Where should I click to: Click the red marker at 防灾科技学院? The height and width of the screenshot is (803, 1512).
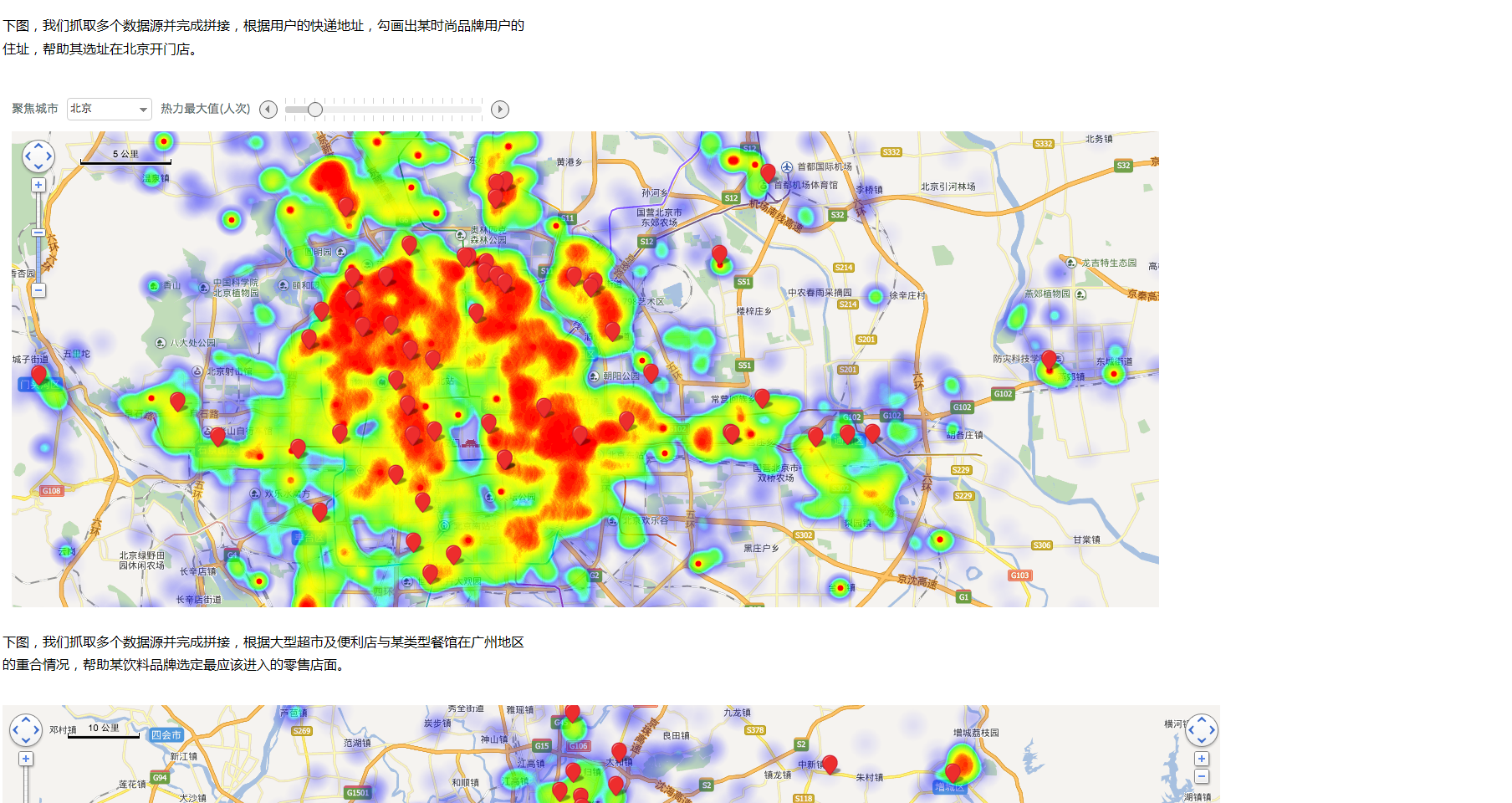pos(1049,360)
